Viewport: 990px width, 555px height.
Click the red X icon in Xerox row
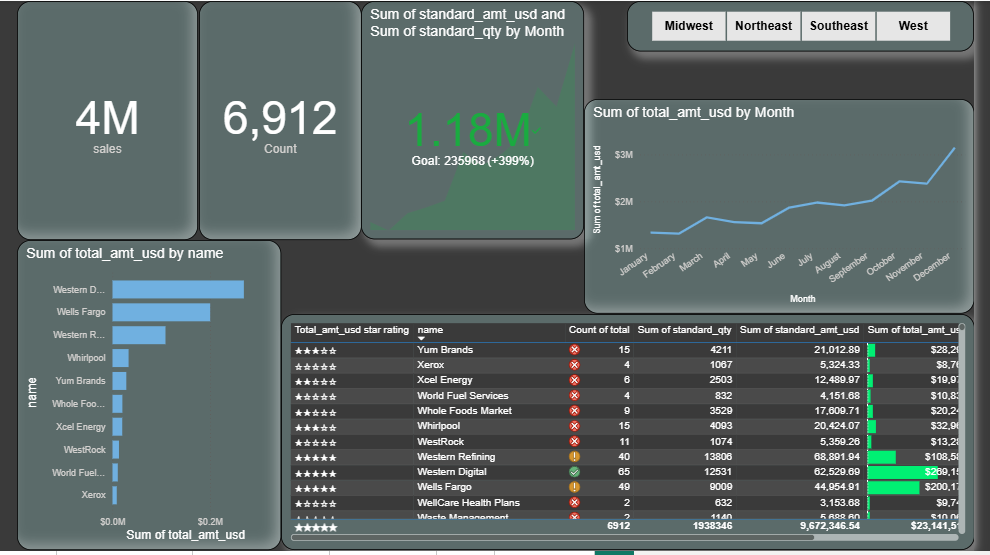point(575,365)
